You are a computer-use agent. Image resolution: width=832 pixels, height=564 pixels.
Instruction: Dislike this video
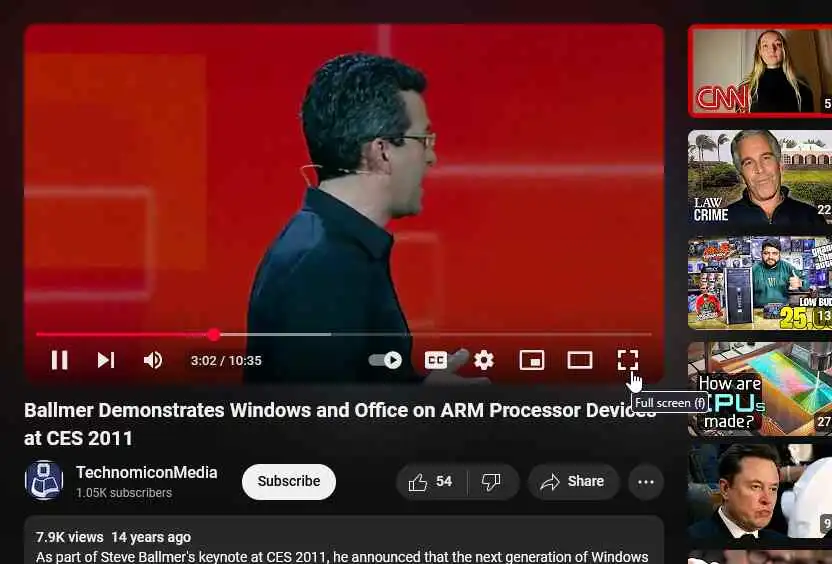pos(491,482)
